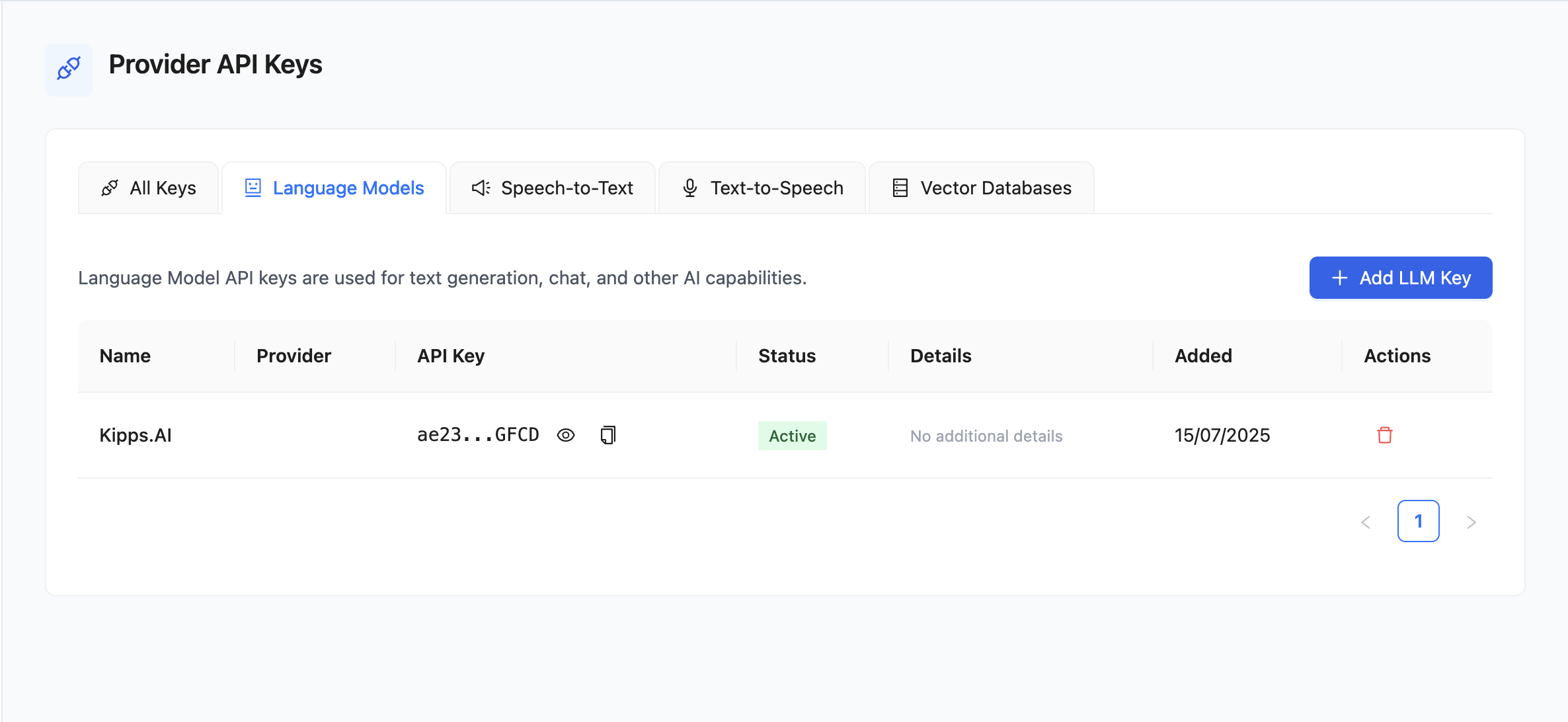Viewport: 1568px width, 722px height.
Task: Click the Add LLM Key button
Action: click(1401, 278)
